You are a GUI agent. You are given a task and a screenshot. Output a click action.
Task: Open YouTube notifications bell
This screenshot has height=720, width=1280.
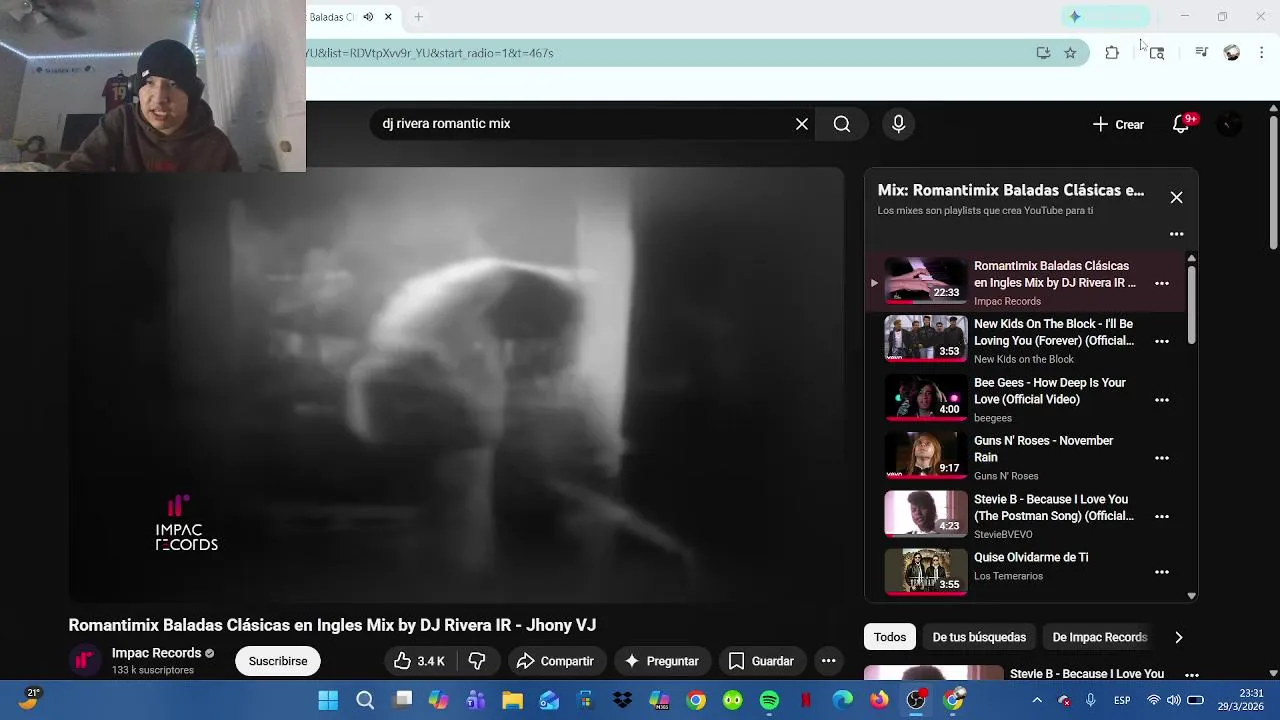click(1181, 124)
